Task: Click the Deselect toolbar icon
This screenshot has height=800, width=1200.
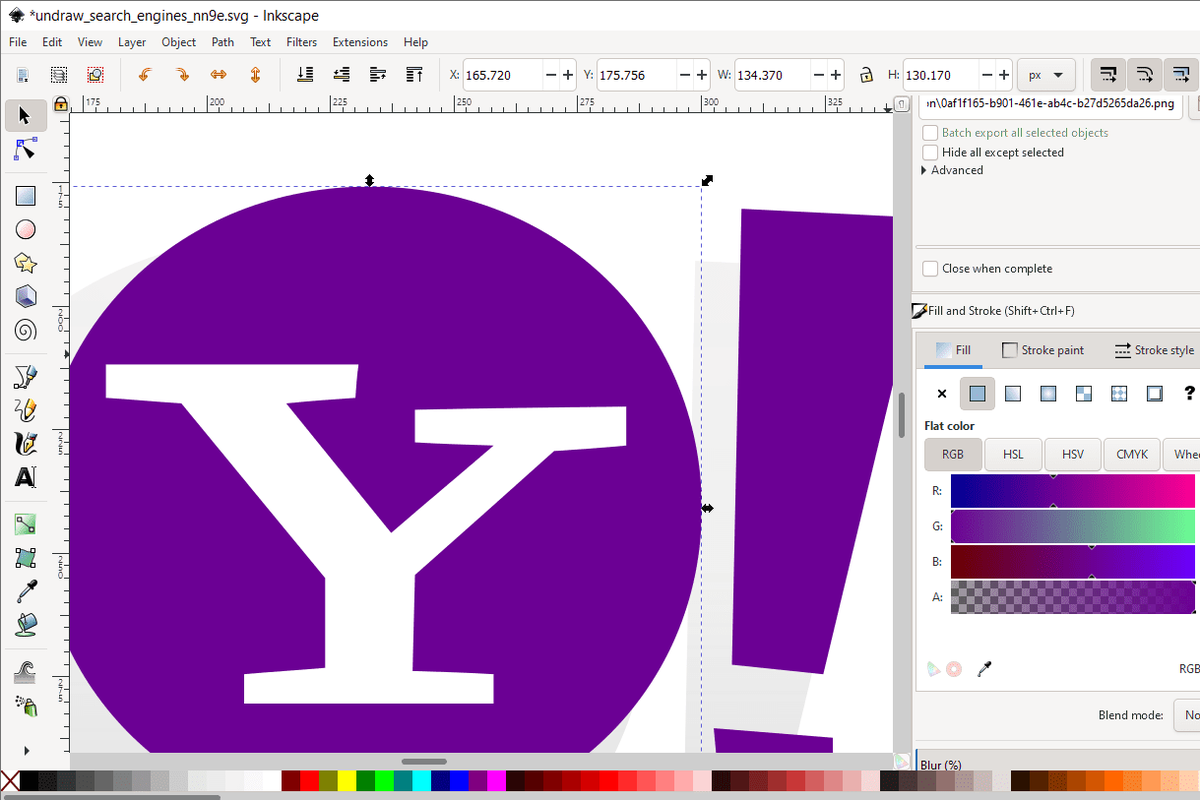Action: pyautogui.click(x=95, y=75)
